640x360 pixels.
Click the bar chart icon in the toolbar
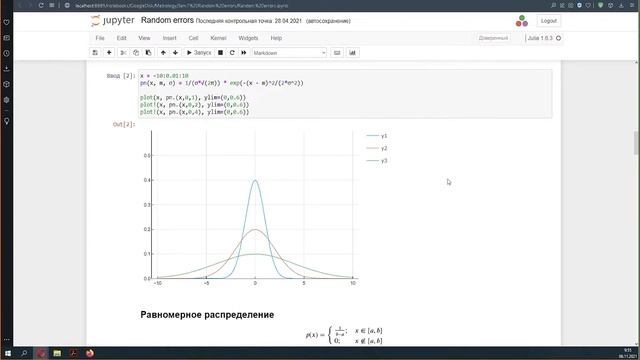352,53
